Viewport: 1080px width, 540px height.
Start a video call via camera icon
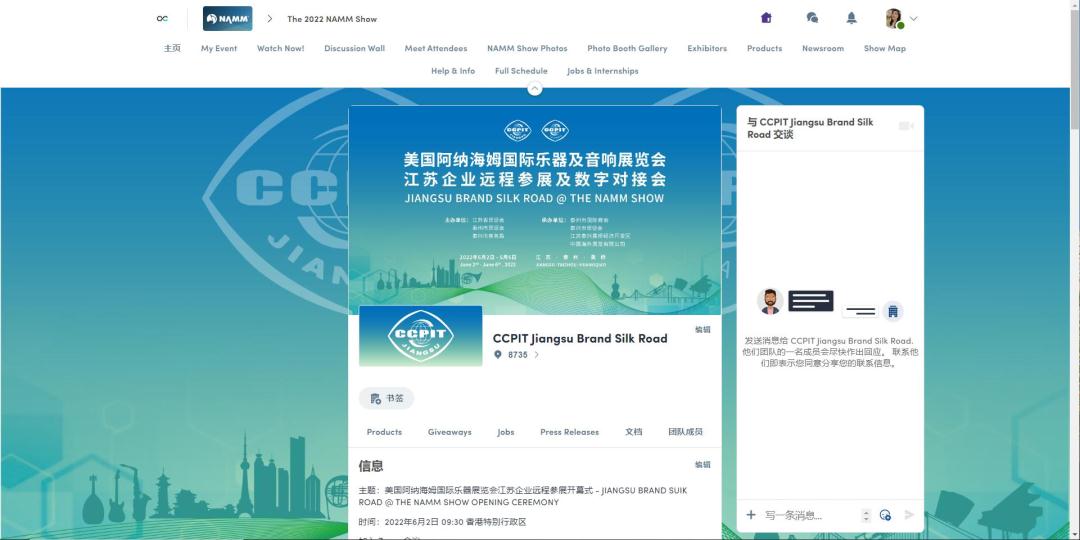pyautogui.click(x=906, y=126)
